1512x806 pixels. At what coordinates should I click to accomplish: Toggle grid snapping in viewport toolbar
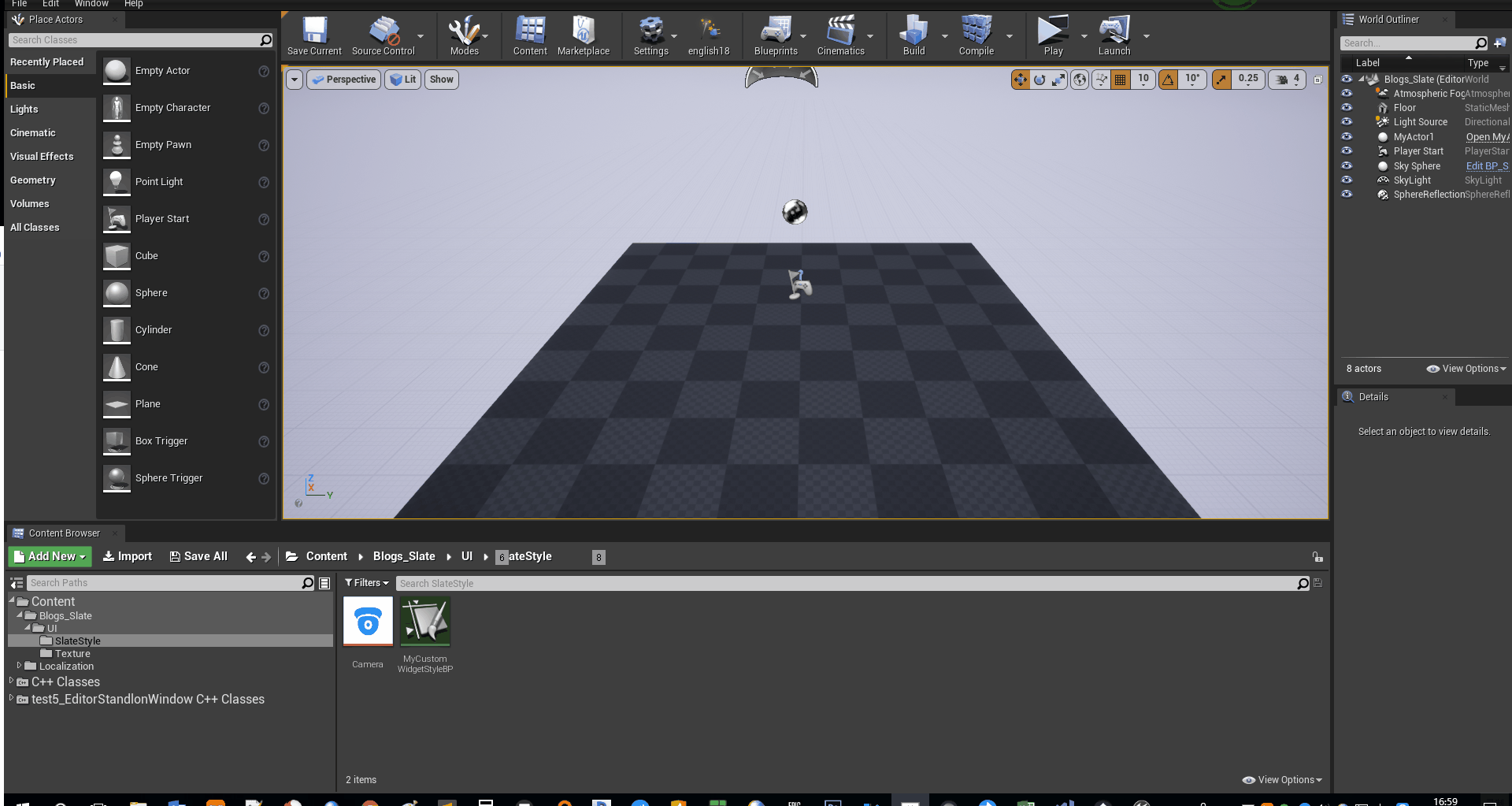(1120, 79)
